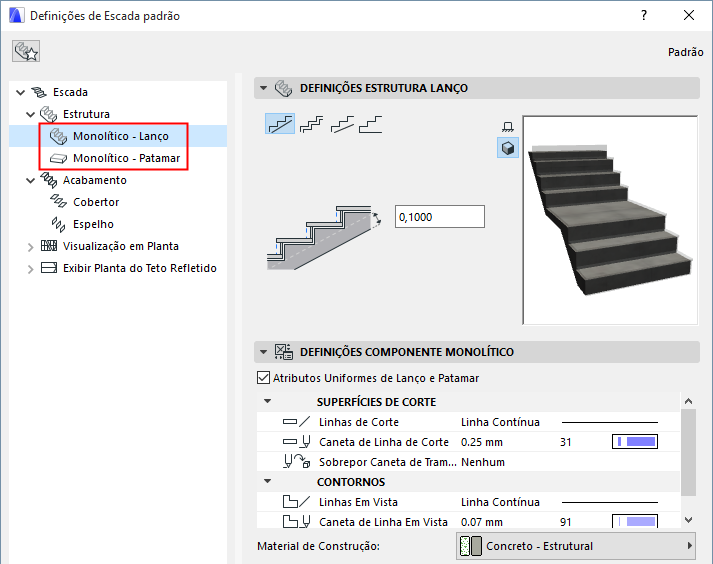Collapse Definições Componente Monolítico panel

click(263, 352)
